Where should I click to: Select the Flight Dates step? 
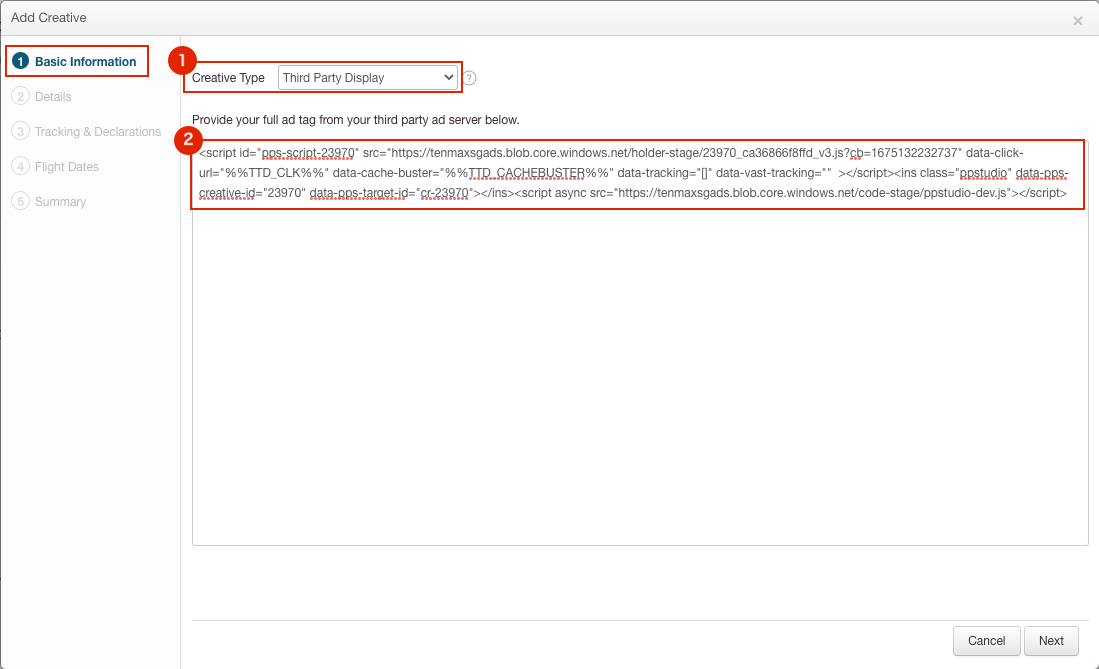click(x=67, y=167)
